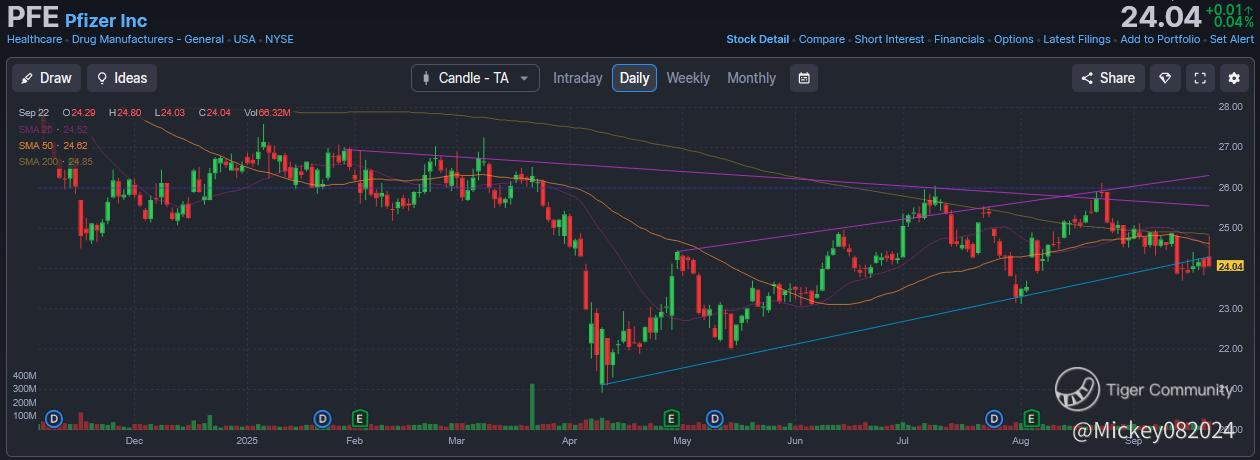Click the large 24.04 last price
This screenshot has width=1260, height=460.
click(x=1159, y=16)
